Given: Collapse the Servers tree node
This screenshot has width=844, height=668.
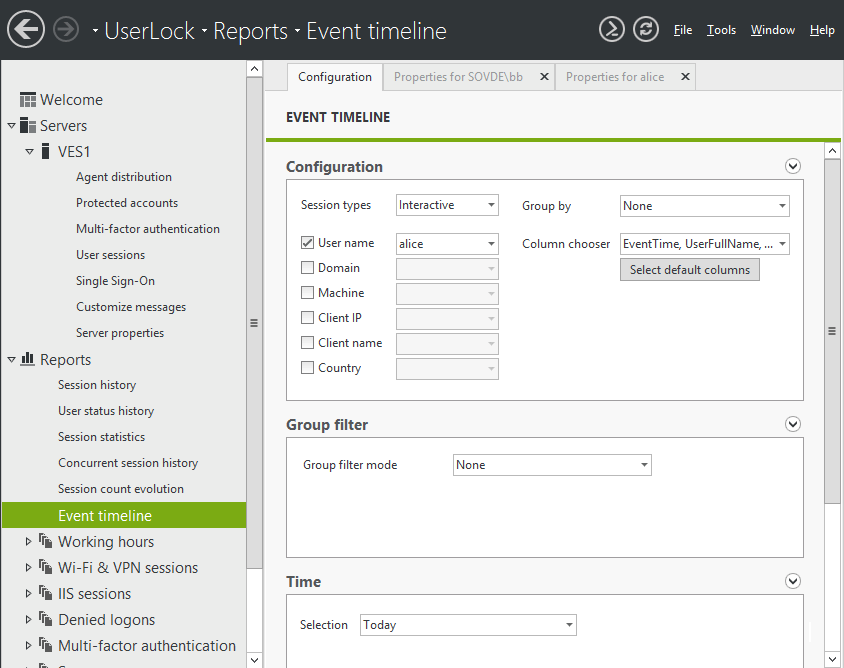Looking at the screenshot, I should click(x=11, y=126).
